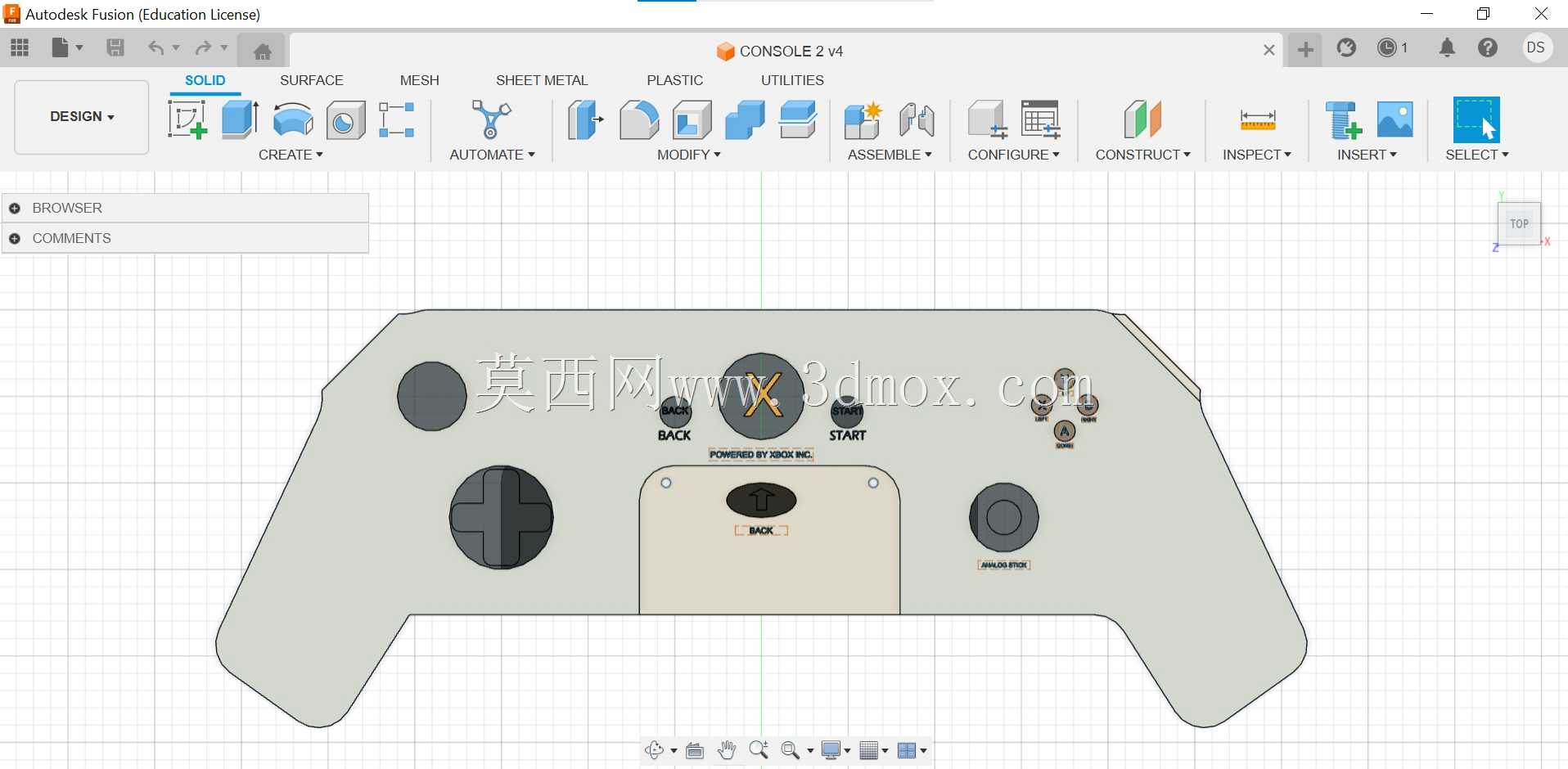Click the Save icon
Image resolution: width=1568 pixels, height=769 pixels.
click(x=115, y=48)
